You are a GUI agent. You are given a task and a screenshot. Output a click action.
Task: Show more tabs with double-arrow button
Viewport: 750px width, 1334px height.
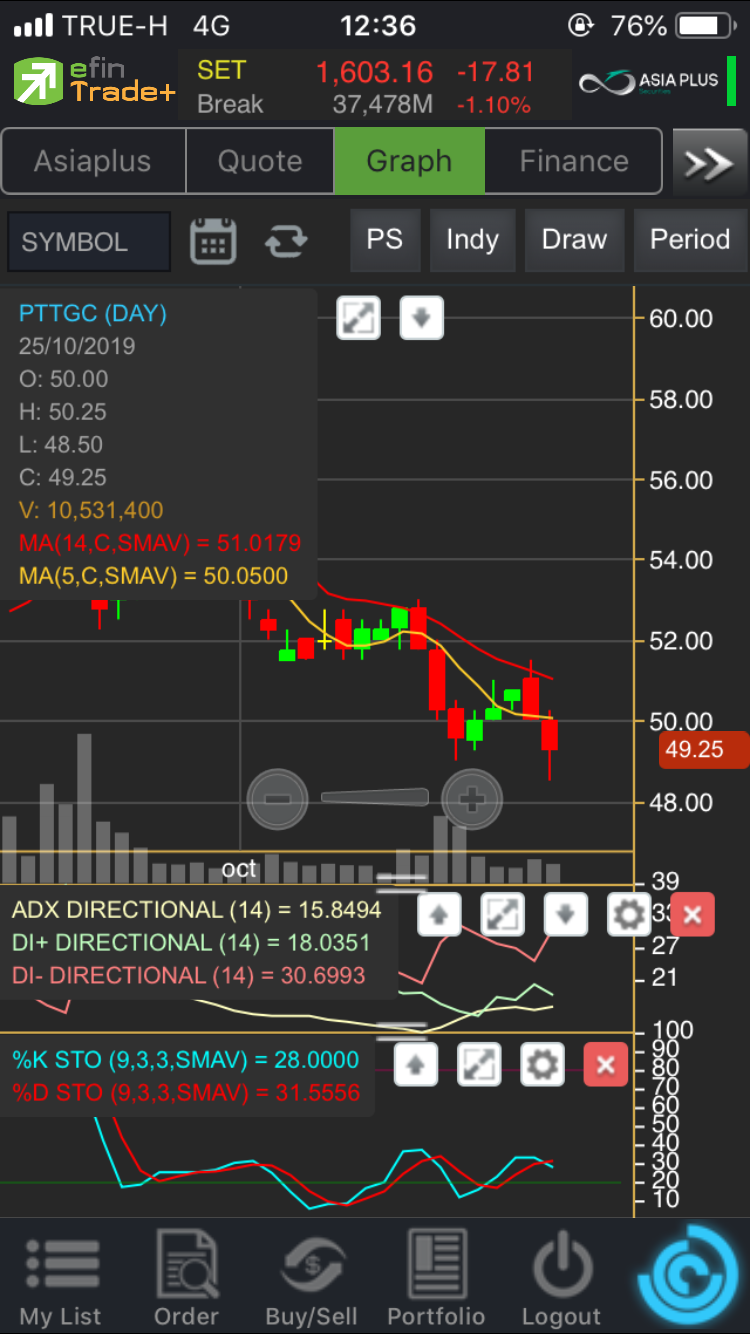point(709,162)
